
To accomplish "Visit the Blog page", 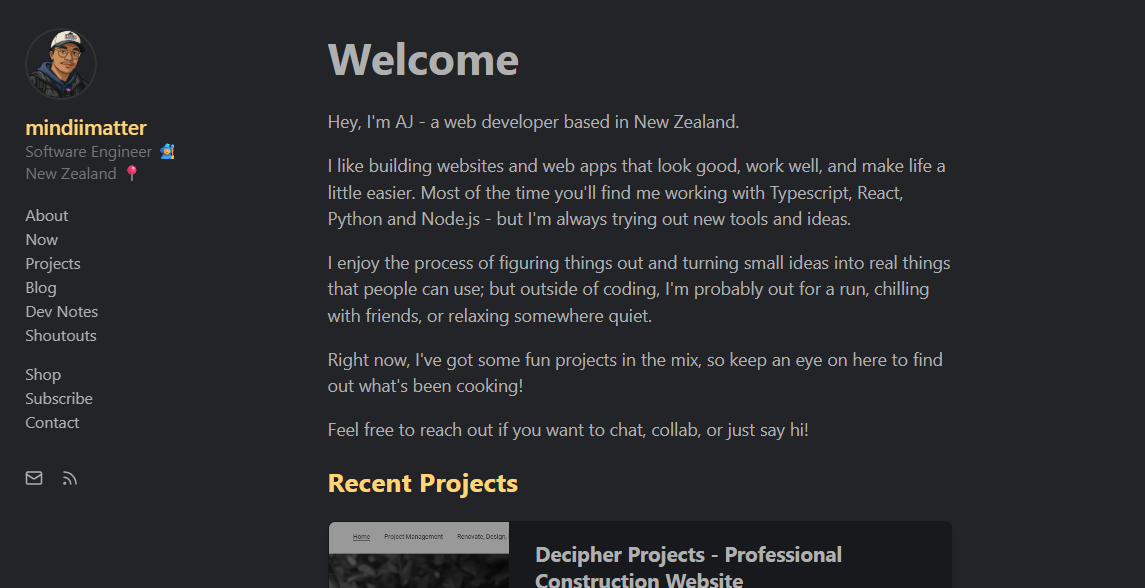I will coord(40,287).
